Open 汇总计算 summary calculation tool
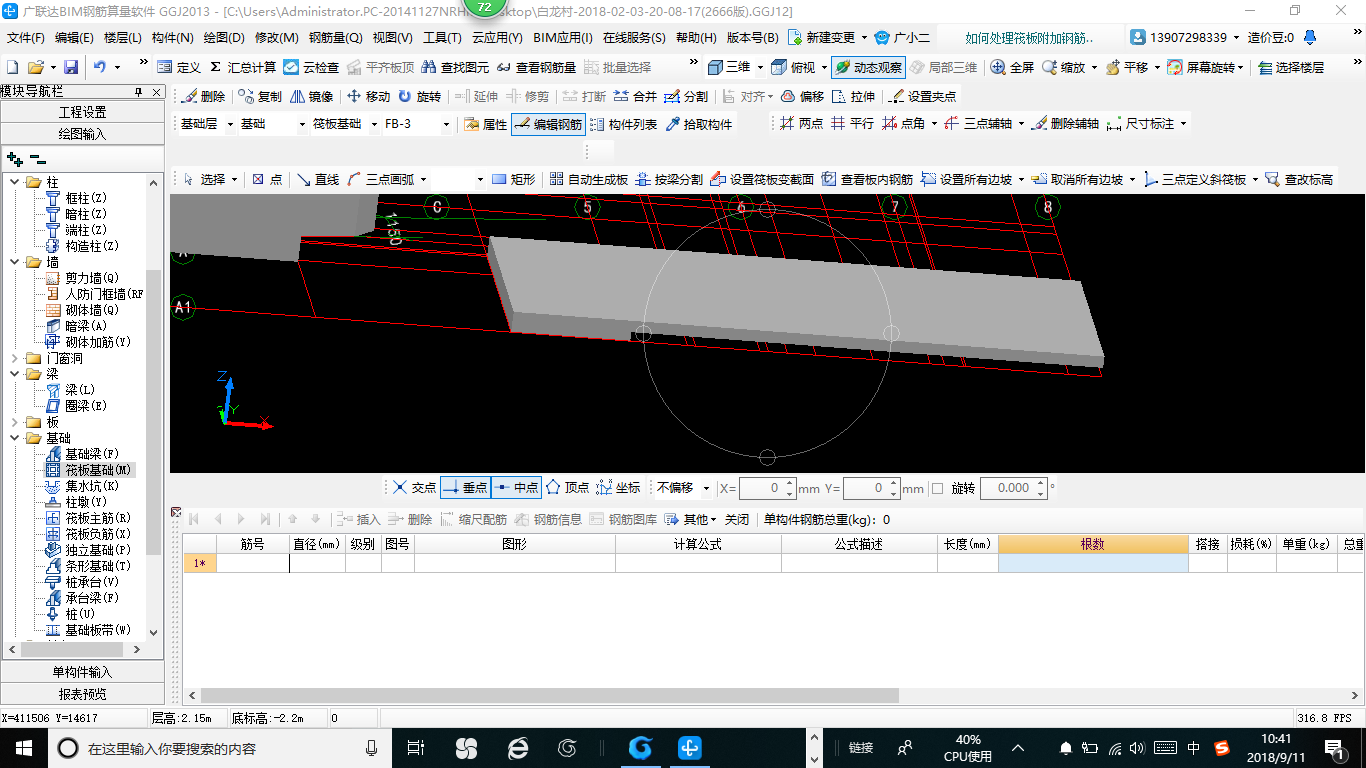This screenshot has height=768, width=1366. pos(241,67)
